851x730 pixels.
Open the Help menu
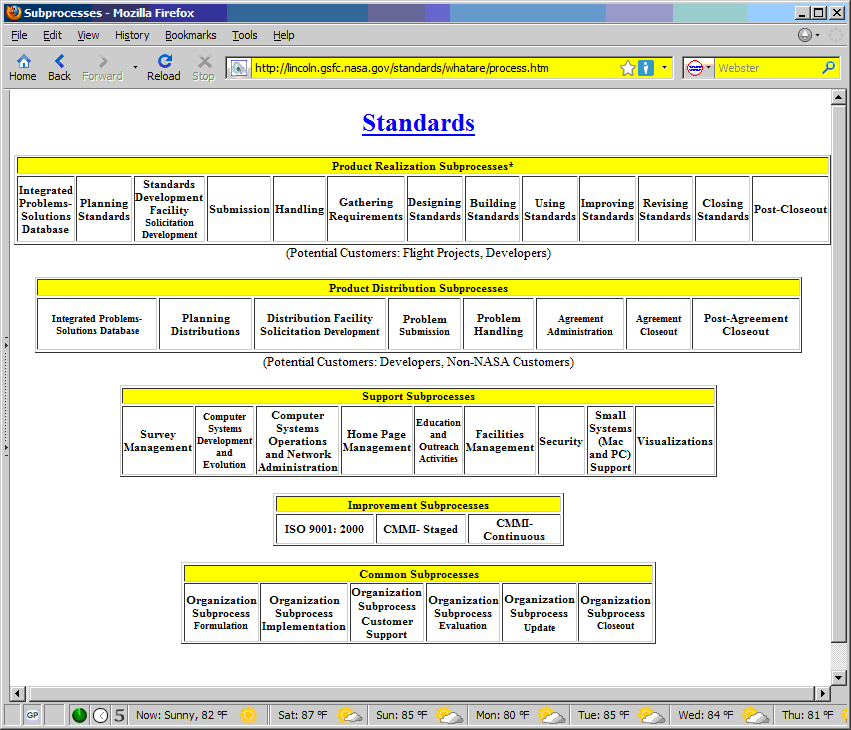coord(283,35)
